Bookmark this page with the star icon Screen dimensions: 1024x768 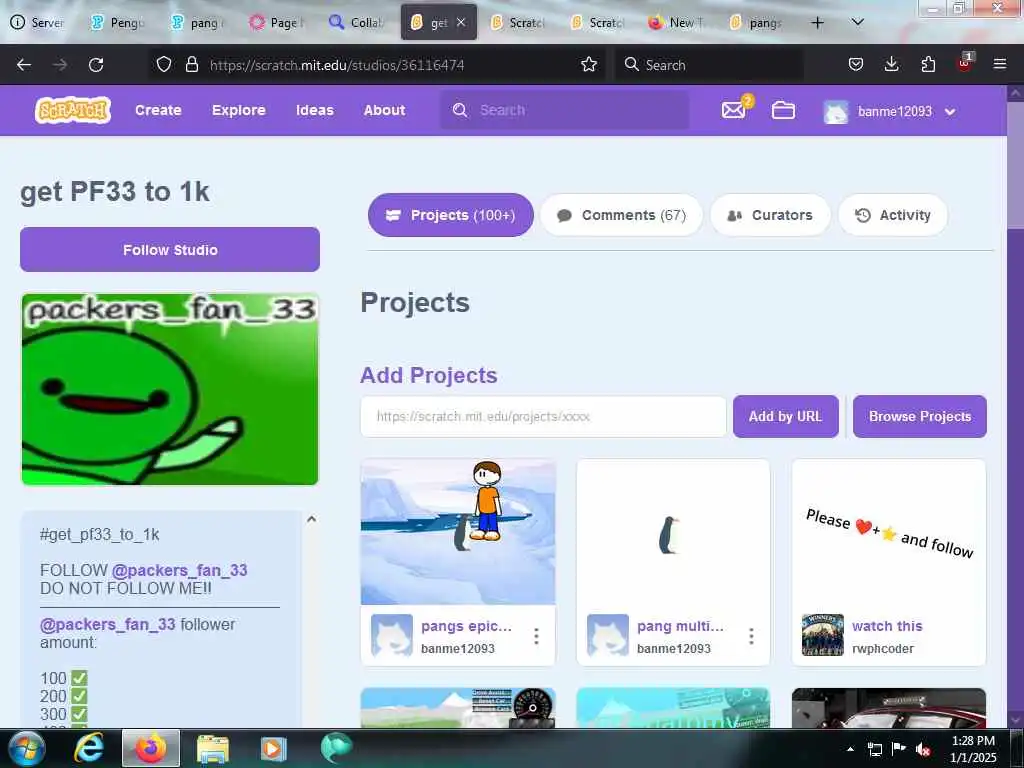[588, 64]
